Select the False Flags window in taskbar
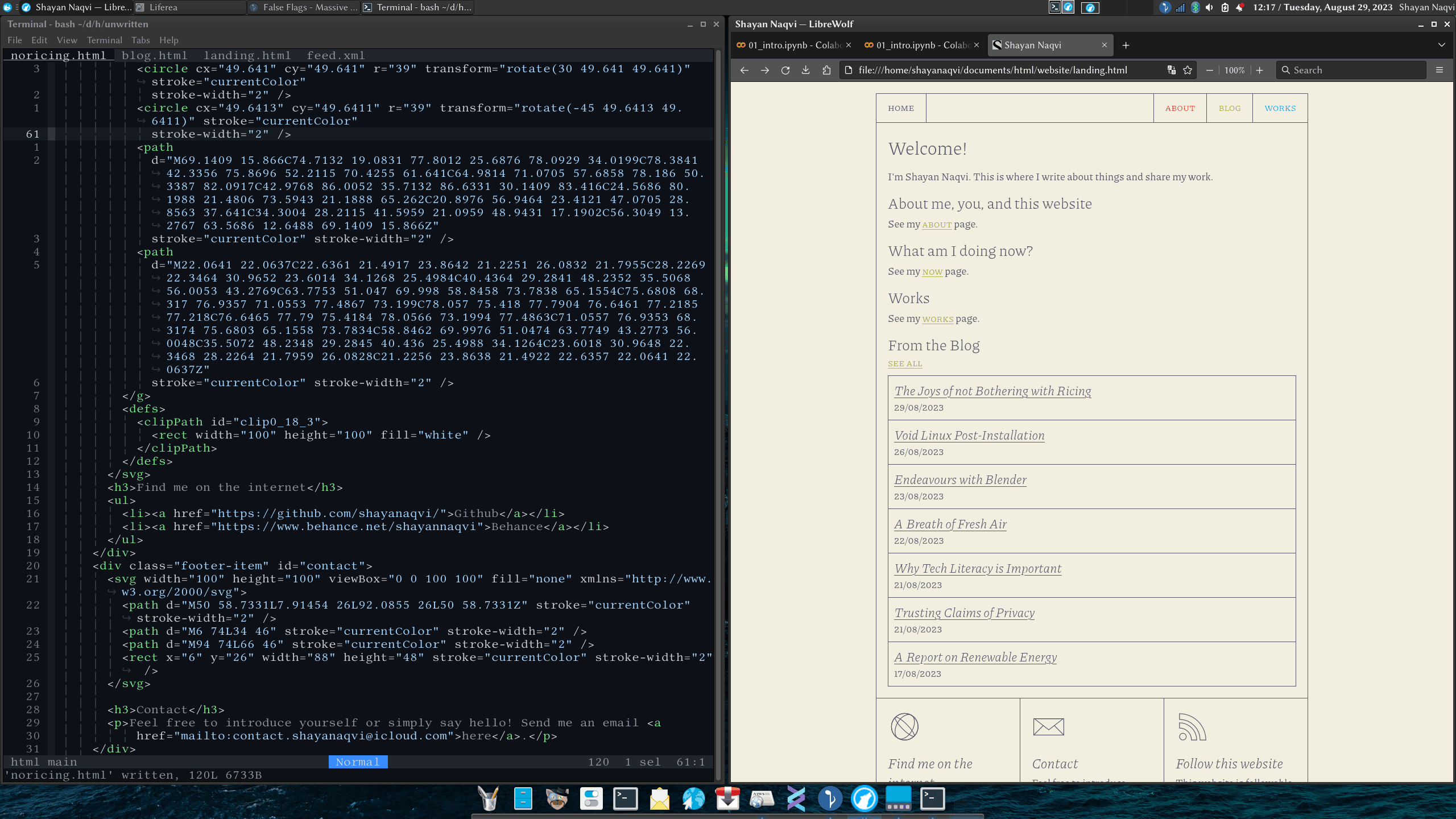 pos(303,7)
